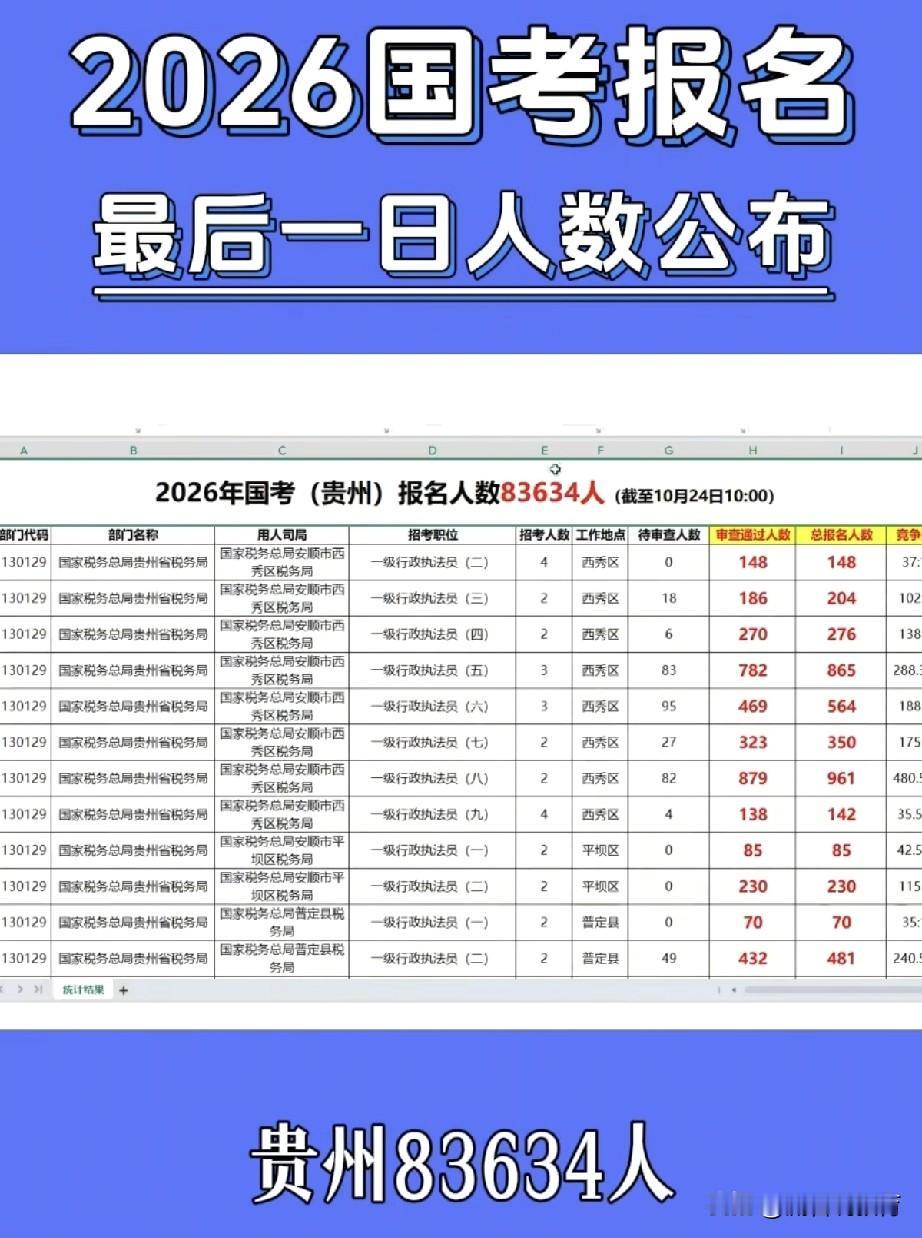The height and width of the screenshot is (1238, 922).
Task: Click total applicants cell 961
Action: click(841, 778)
